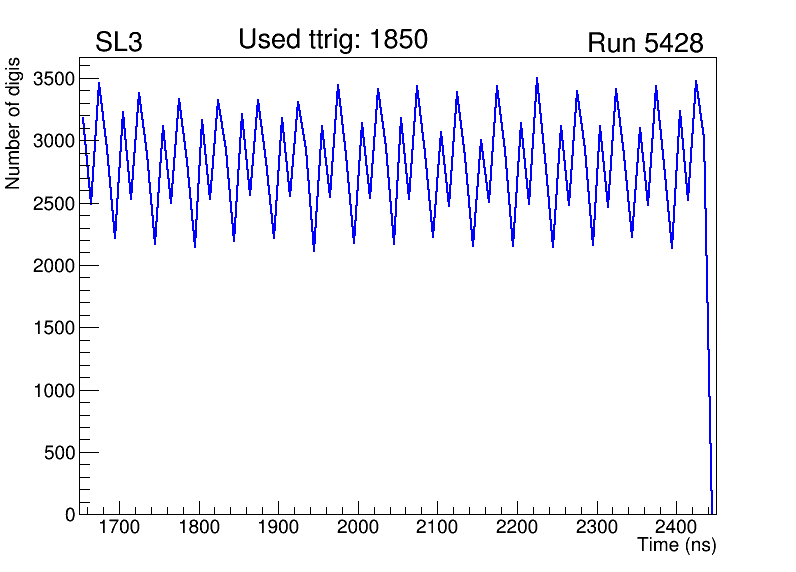Click the 'Used ttrig: 1850' plot title
The image size is (796, 572).
(x=333, y=40)
